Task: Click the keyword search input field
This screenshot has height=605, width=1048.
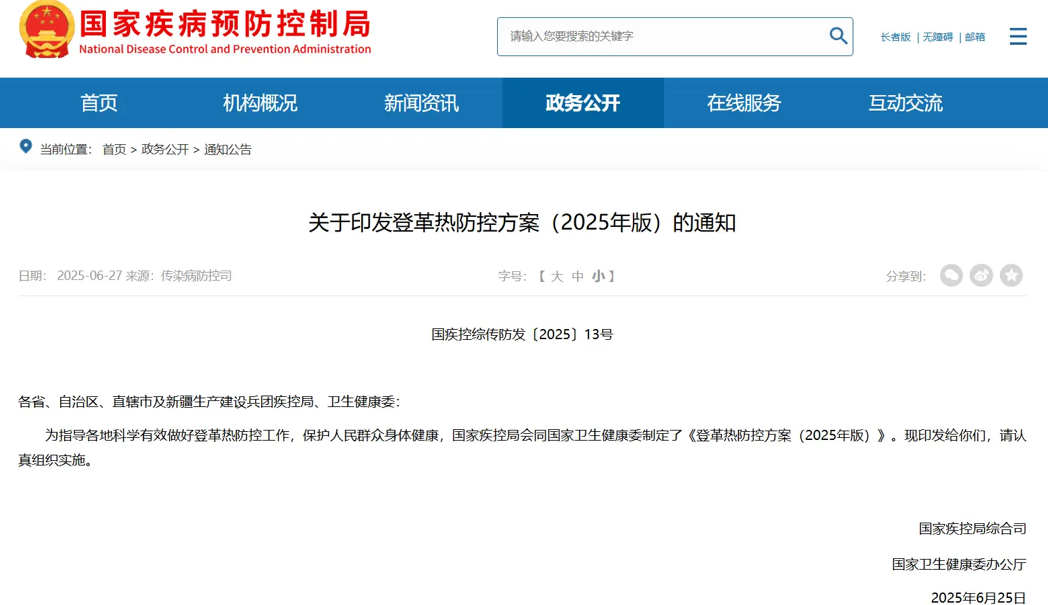Action: [x=660, y=37]
